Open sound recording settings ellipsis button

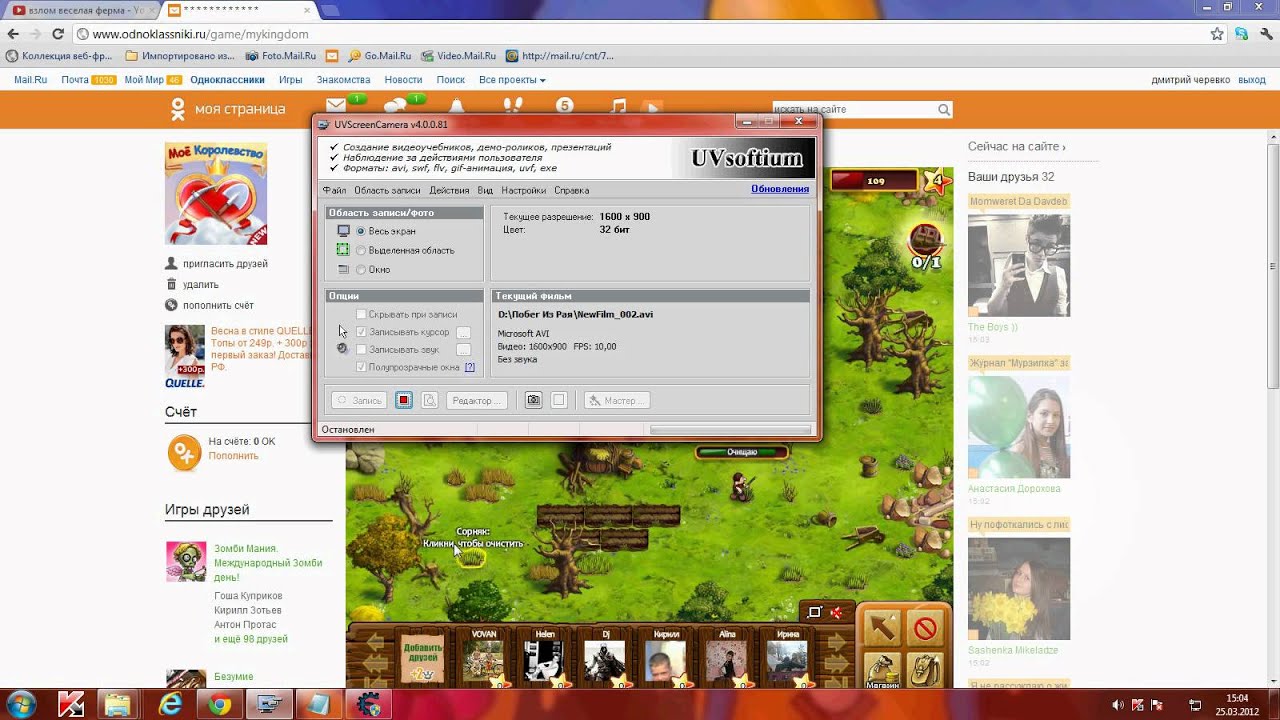[x=464, y=350]
